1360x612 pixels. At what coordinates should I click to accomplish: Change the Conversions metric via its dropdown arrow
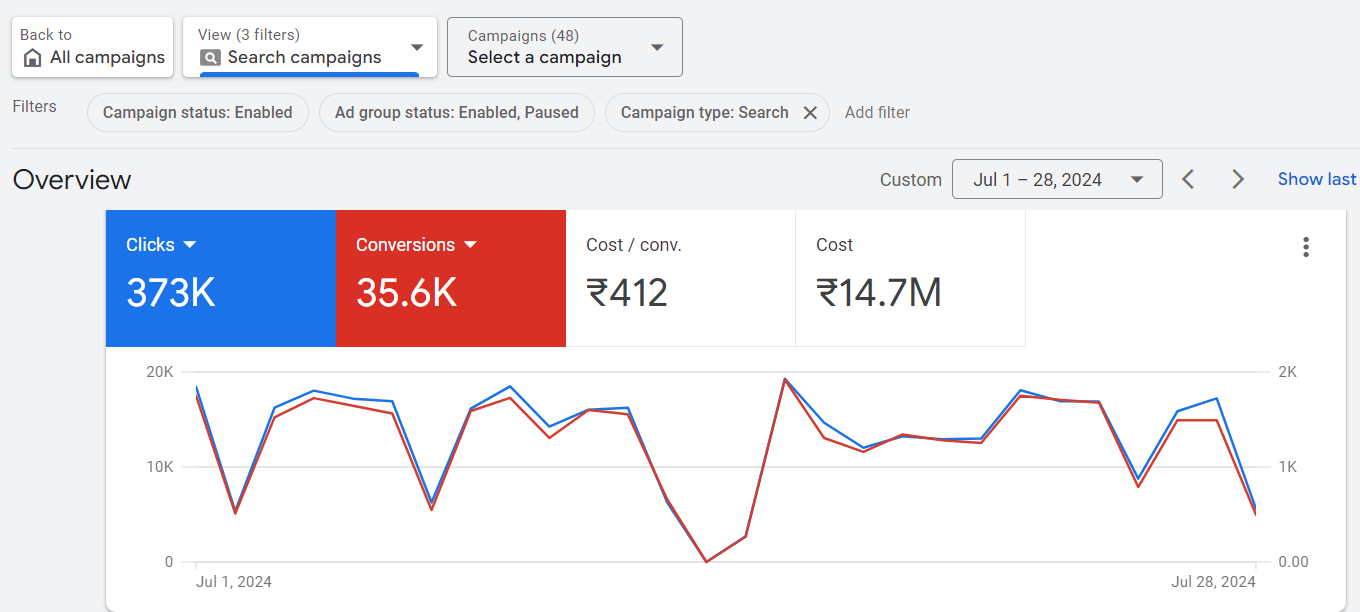pyautogui.click(x=470, y=245)
